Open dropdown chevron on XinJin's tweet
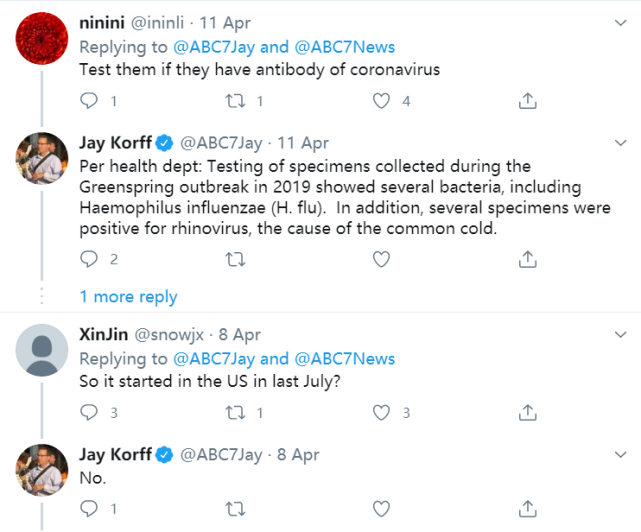This screenshot has height=532, width=641. (x=617, y=335)
